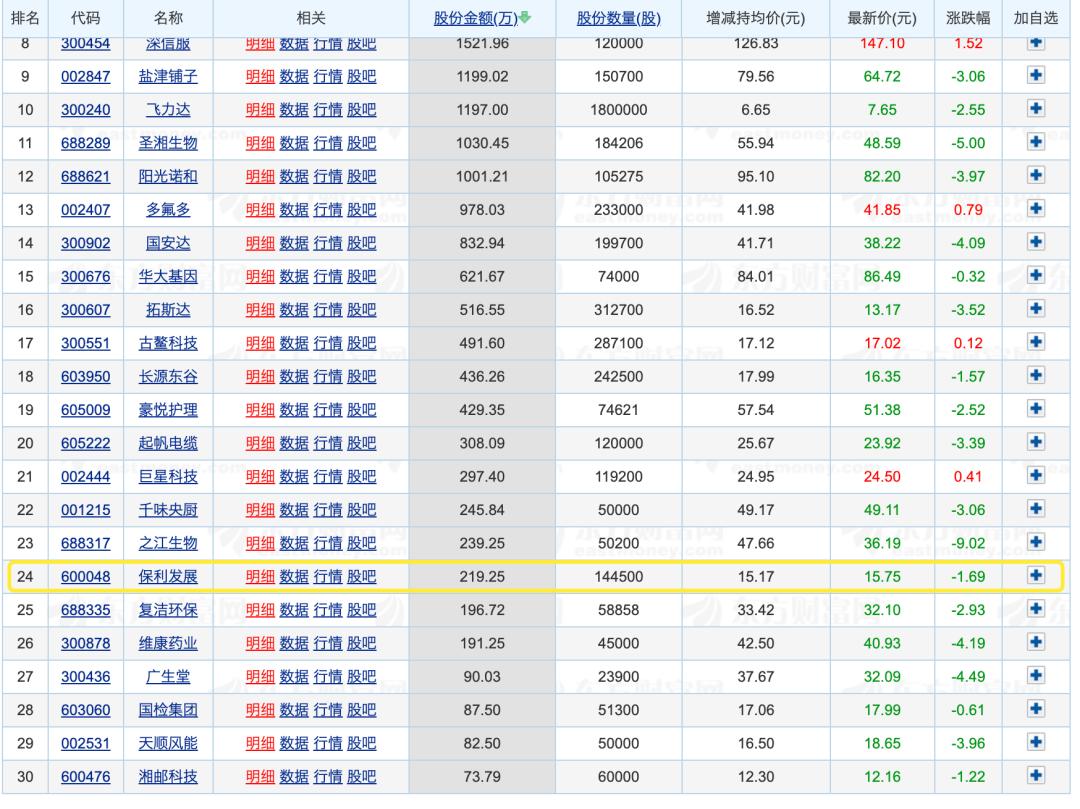Add 豪悦护理 to watchlist via plus icon
The image size is (1080, 809).
1035,409
